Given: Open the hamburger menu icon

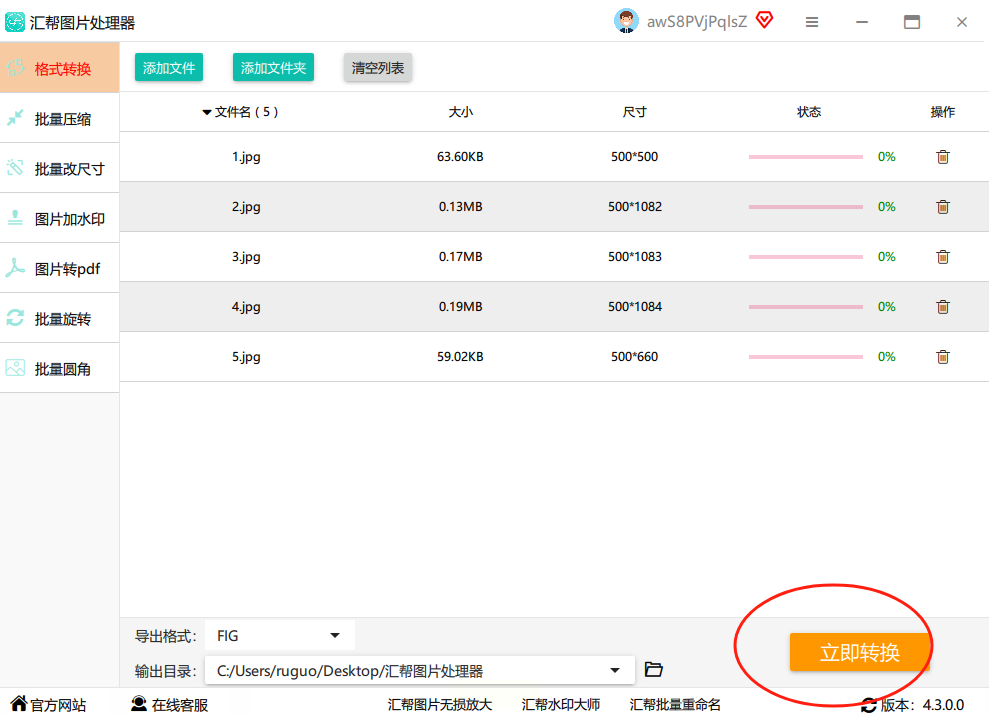Looking at the screenshot, I should pos(812,22).
